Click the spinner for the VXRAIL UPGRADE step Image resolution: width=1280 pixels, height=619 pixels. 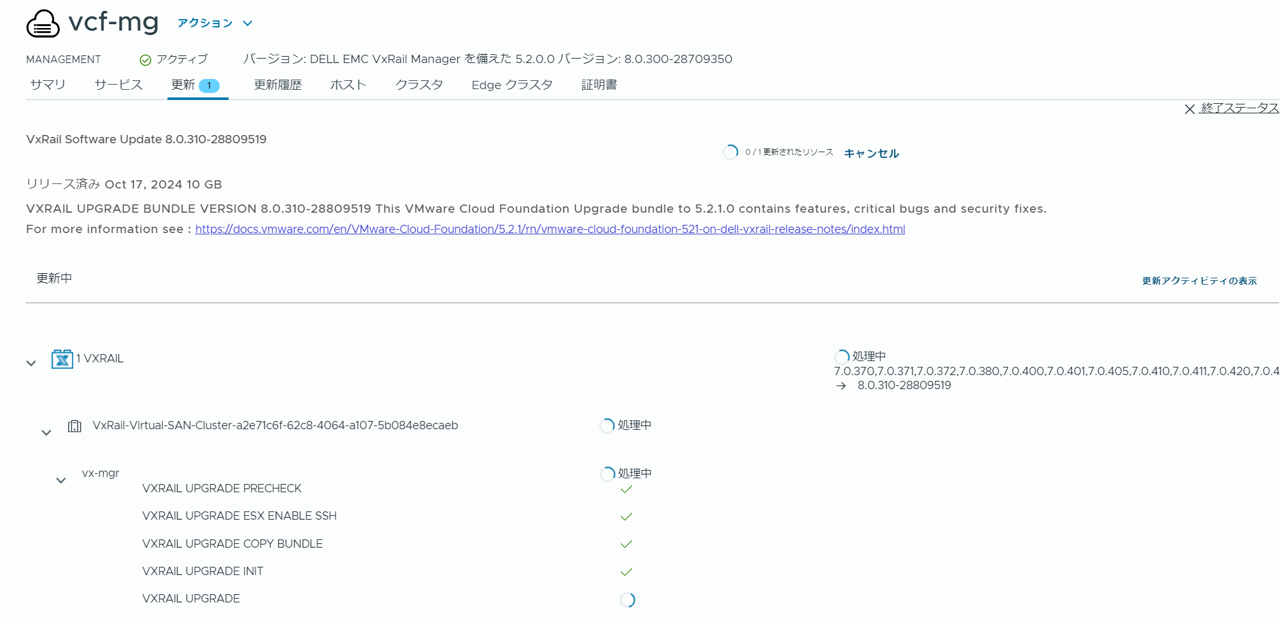coord(627,600)
